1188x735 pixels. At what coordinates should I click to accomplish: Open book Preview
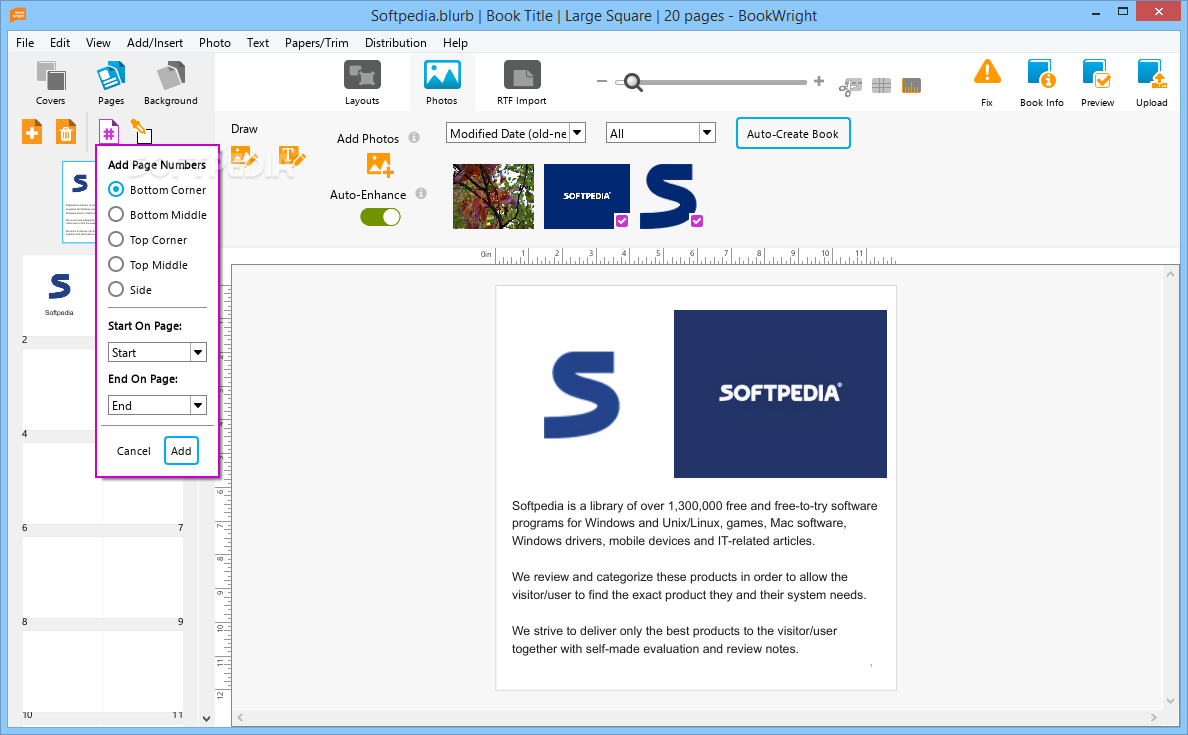pos(1097,83)
